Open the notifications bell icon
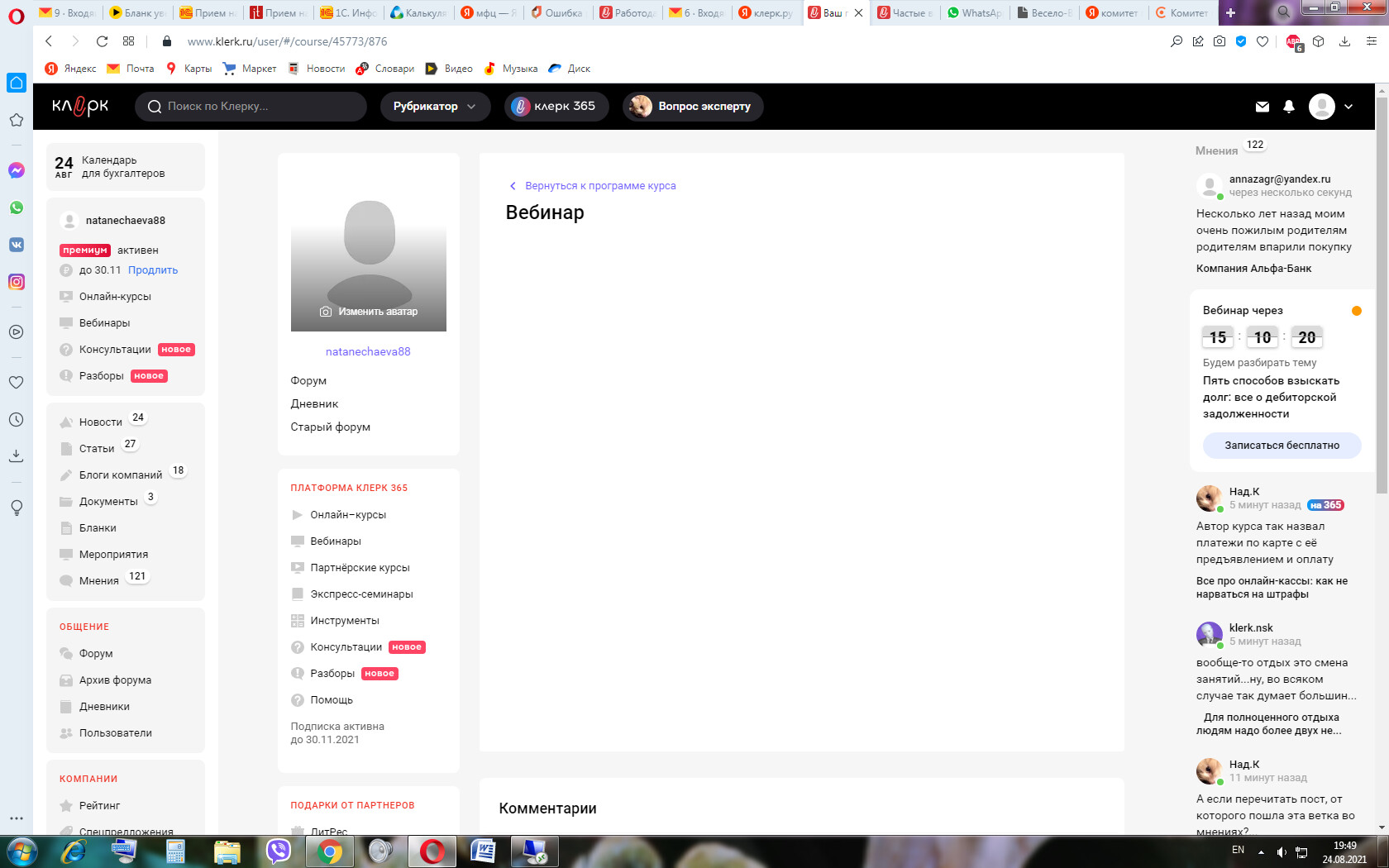 [1288, 107]
